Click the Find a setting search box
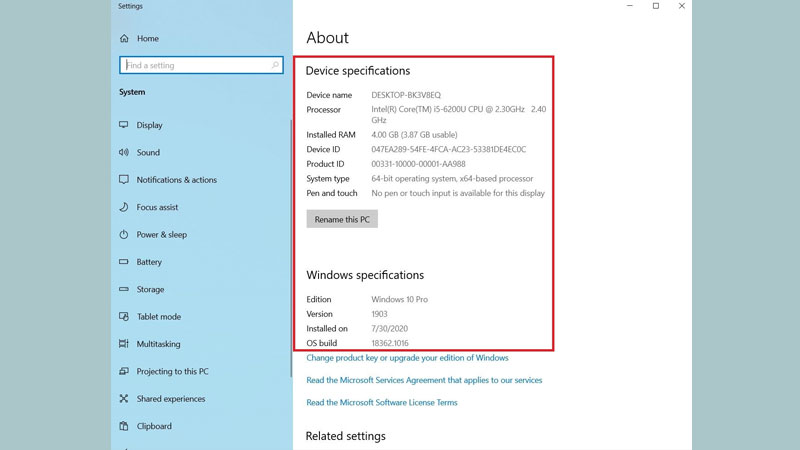 click(195, 66)
